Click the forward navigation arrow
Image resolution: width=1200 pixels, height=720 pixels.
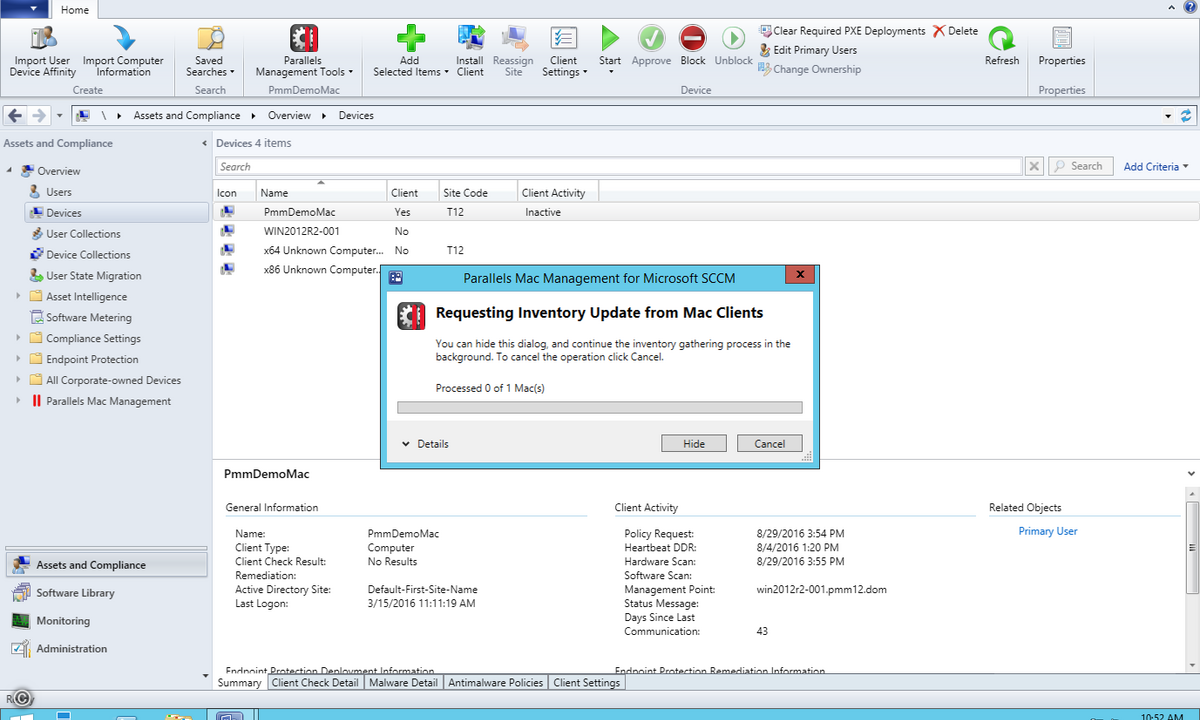[39, 115]
